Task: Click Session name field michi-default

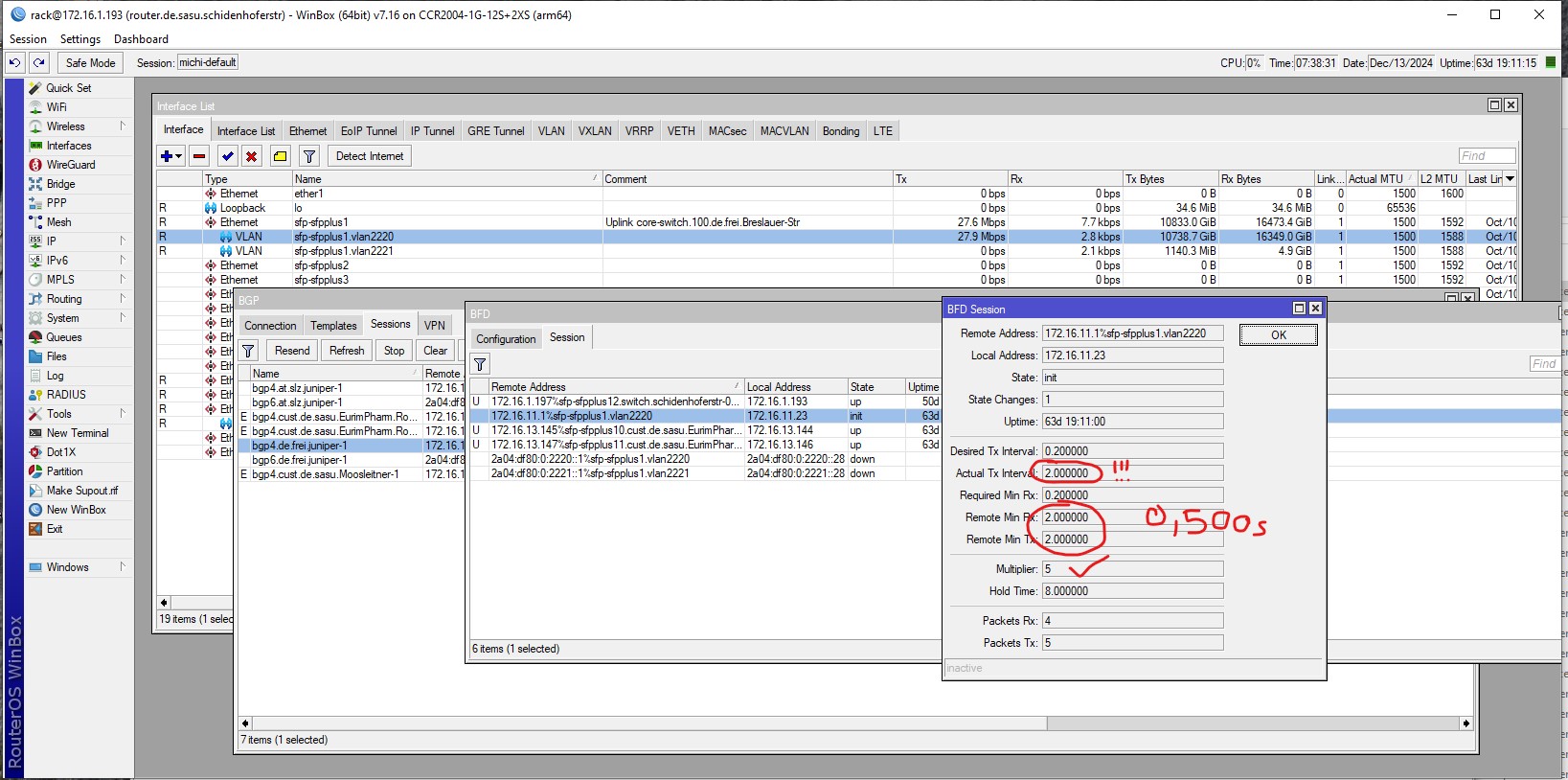Action: [x=207, y=62]
